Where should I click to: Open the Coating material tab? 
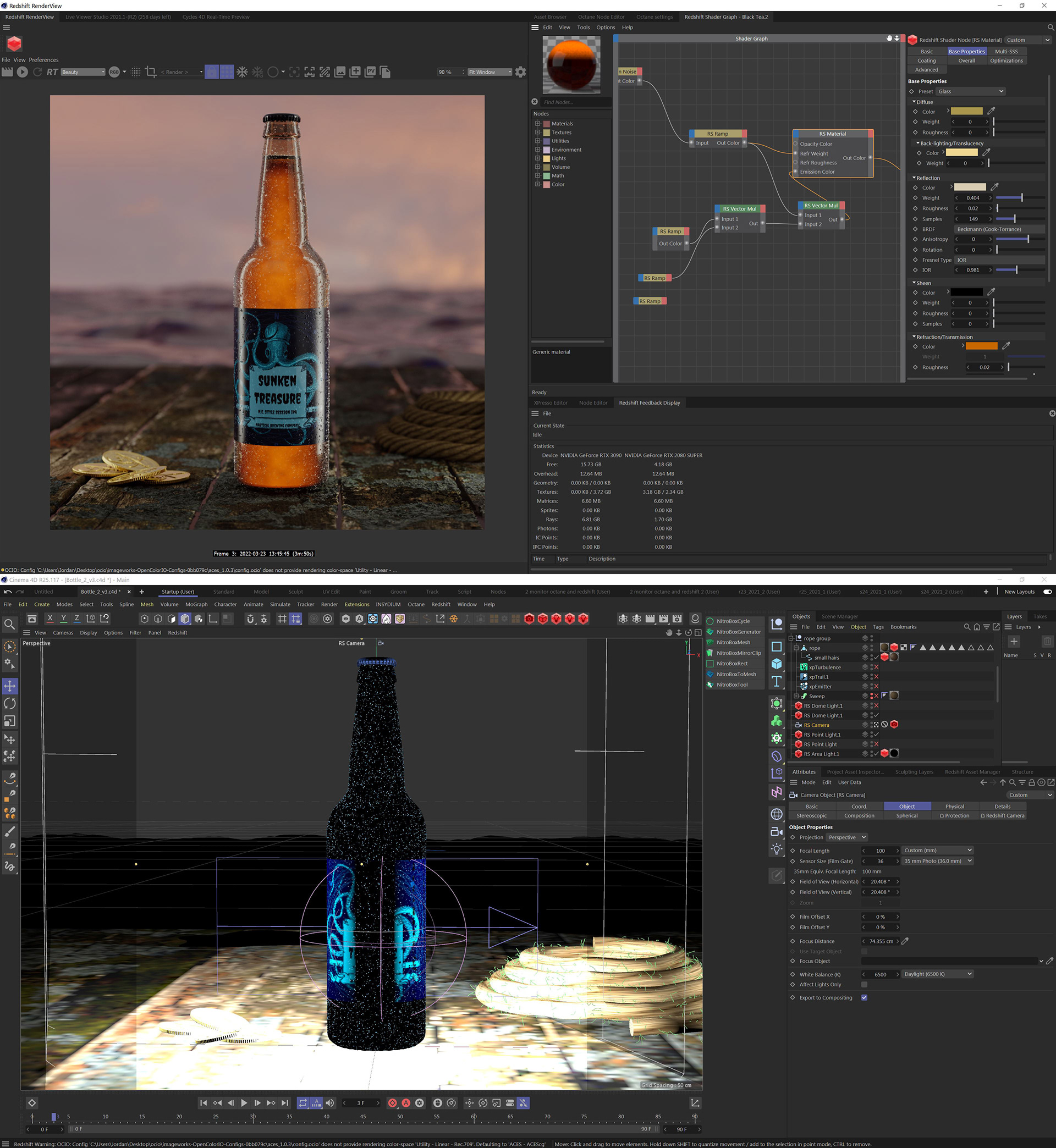coord(926,60)
